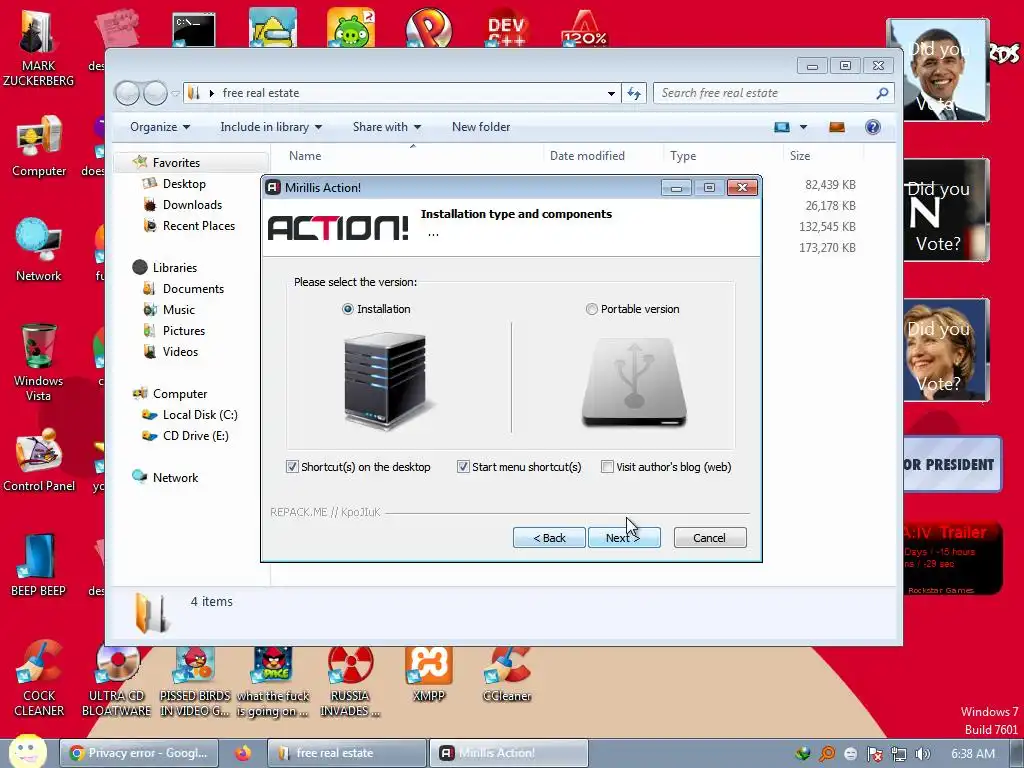Image resolution: width=1024 pixels, height=768 pixels.
Task: Open the Share with menu
Action: (x=387, y=127)
